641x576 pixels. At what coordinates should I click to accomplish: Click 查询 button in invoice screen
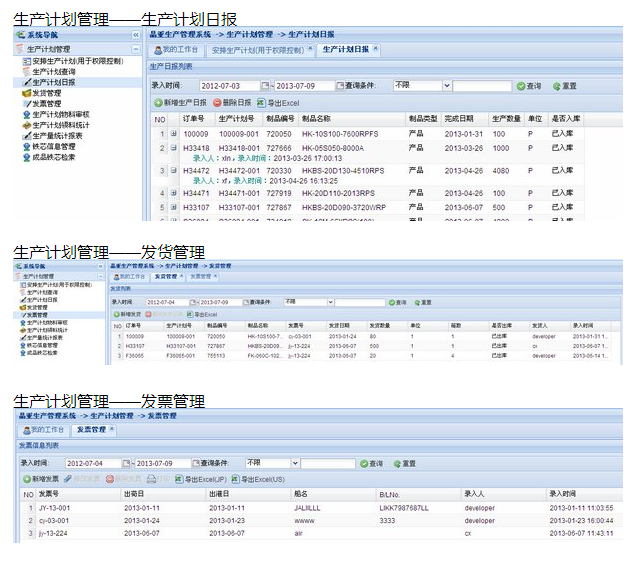pos(372,464)
